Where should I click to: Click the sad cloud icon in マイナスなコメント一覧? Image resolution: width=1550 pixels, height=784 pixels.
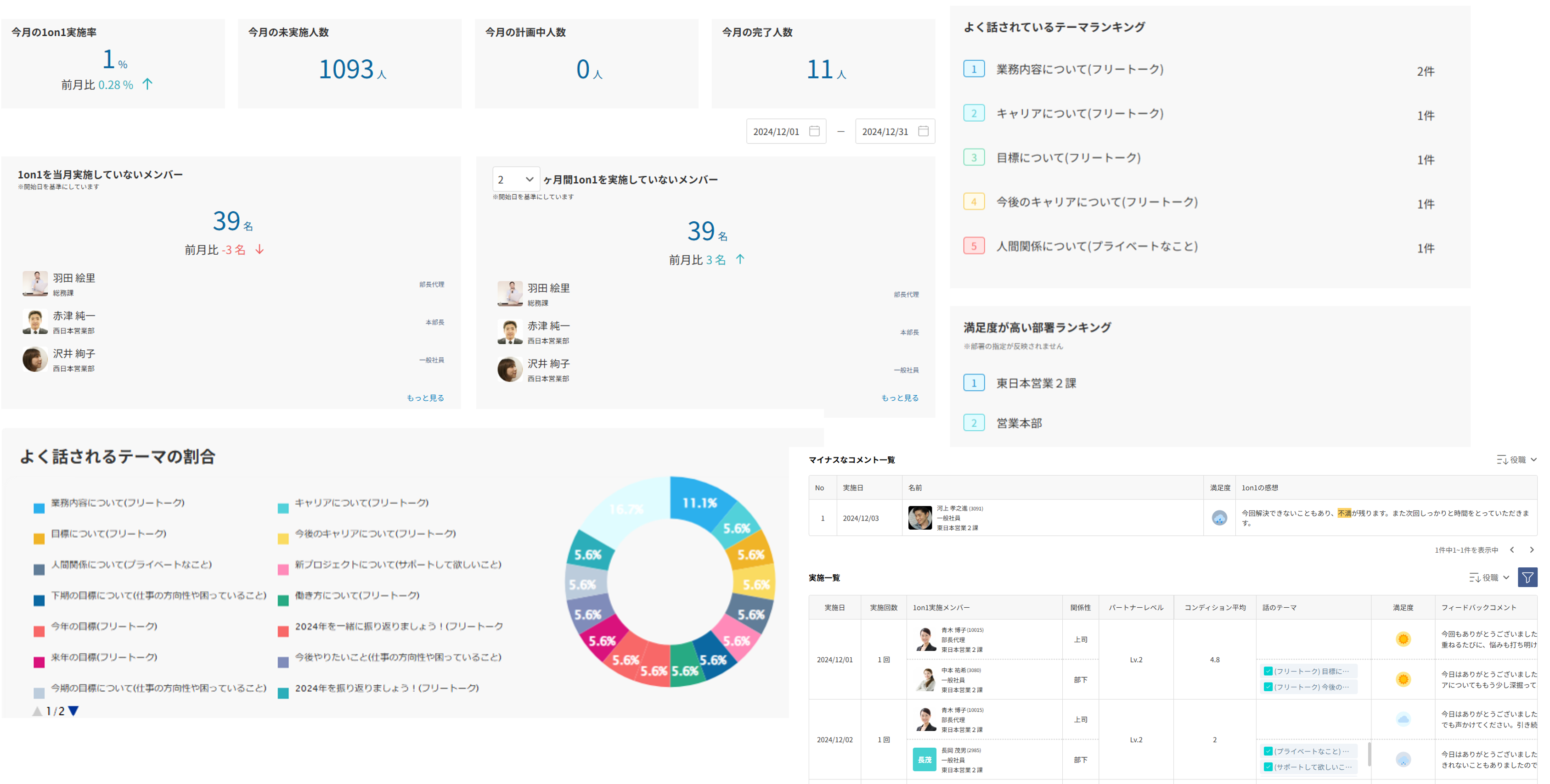(x=1220, y=518)
